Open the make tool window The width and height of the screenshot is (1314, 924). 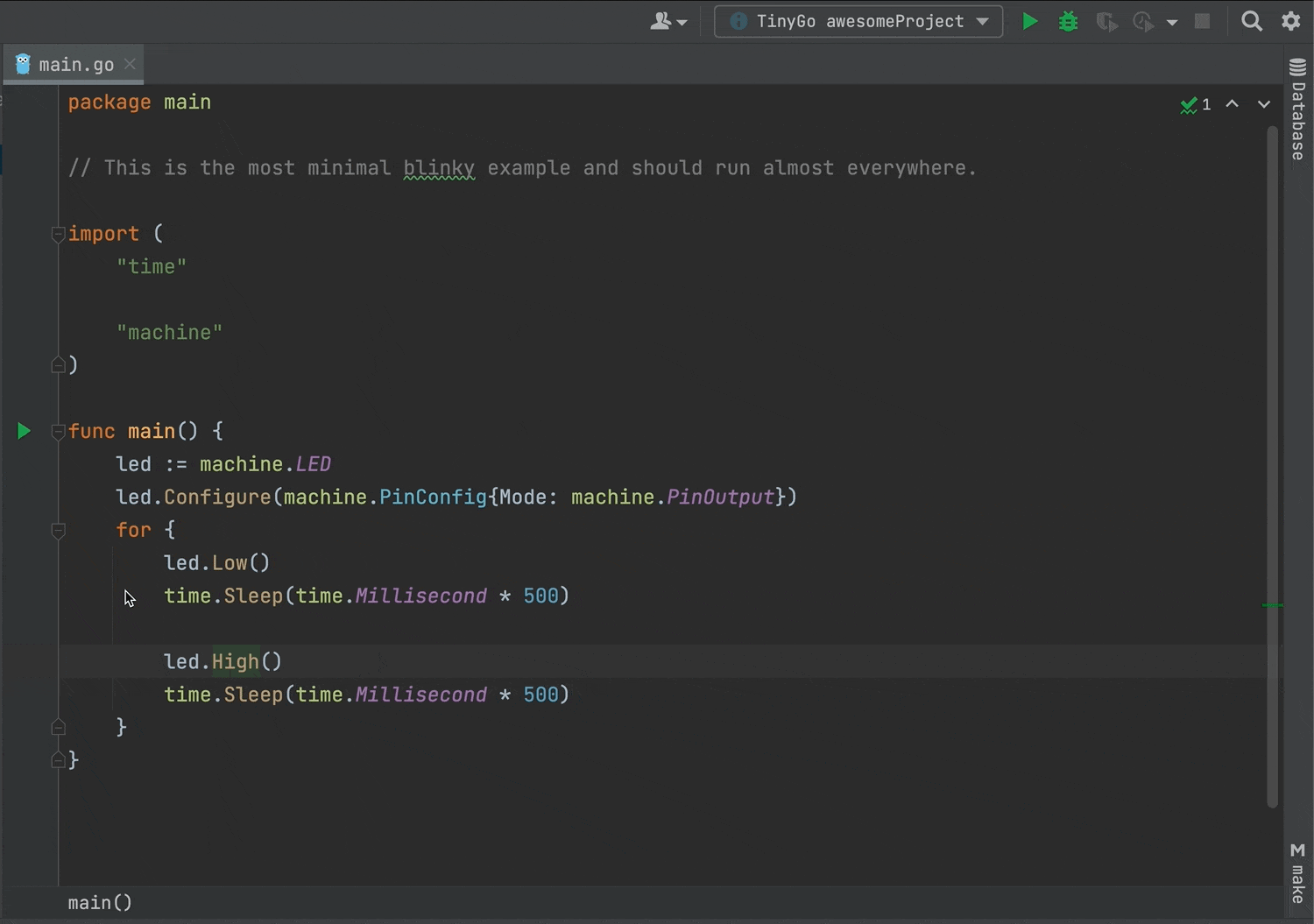tap(1297, 873)
